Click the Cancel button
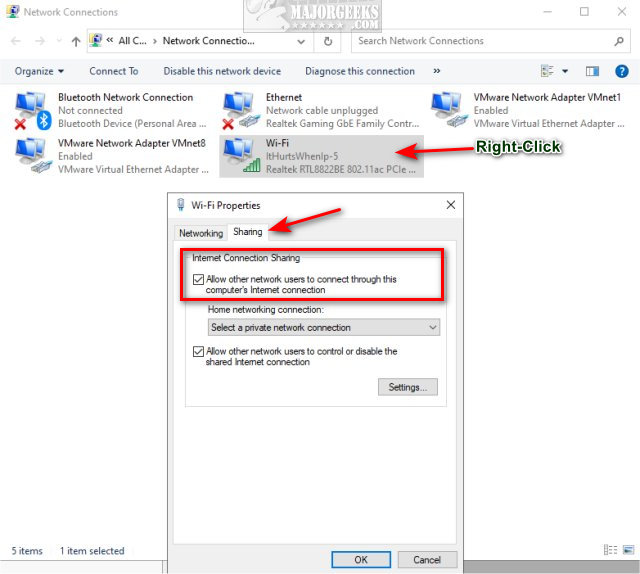Image resolution: width=640 pixels, height=574 pixels. coord(427,560)
